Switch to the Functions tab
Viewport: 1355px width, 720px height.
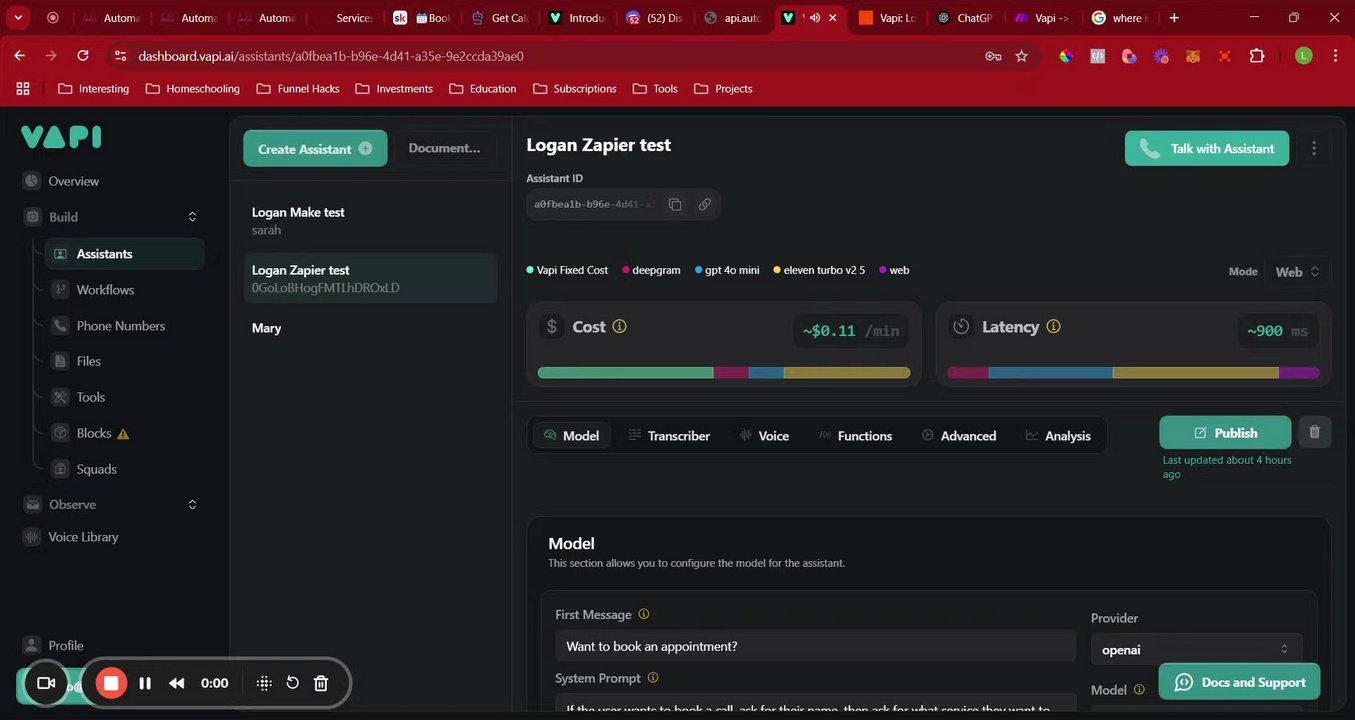click(x=855, y=435)
